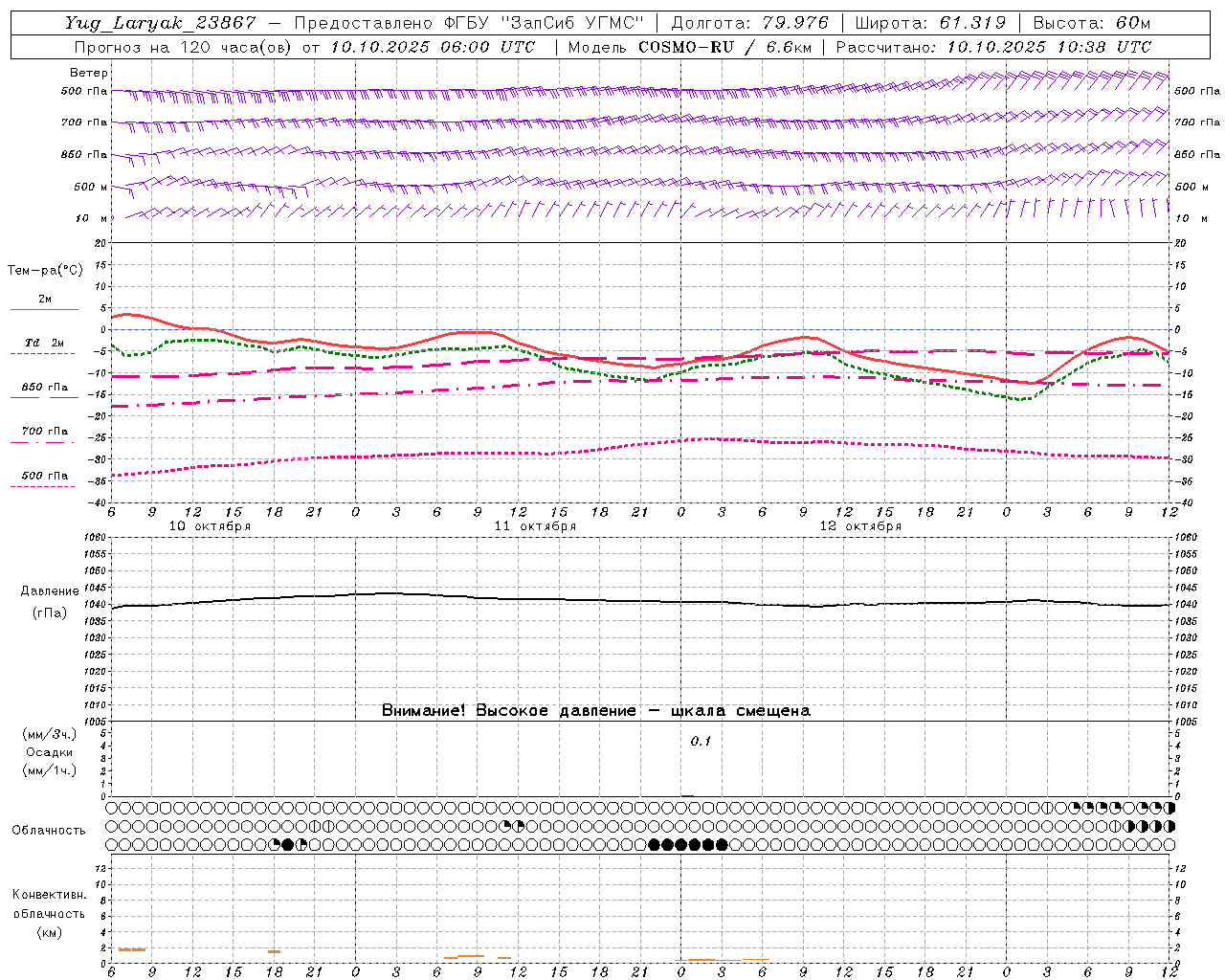Click the solid line sample under the 2м legend

pyautogui.click(x=44, y=309)
